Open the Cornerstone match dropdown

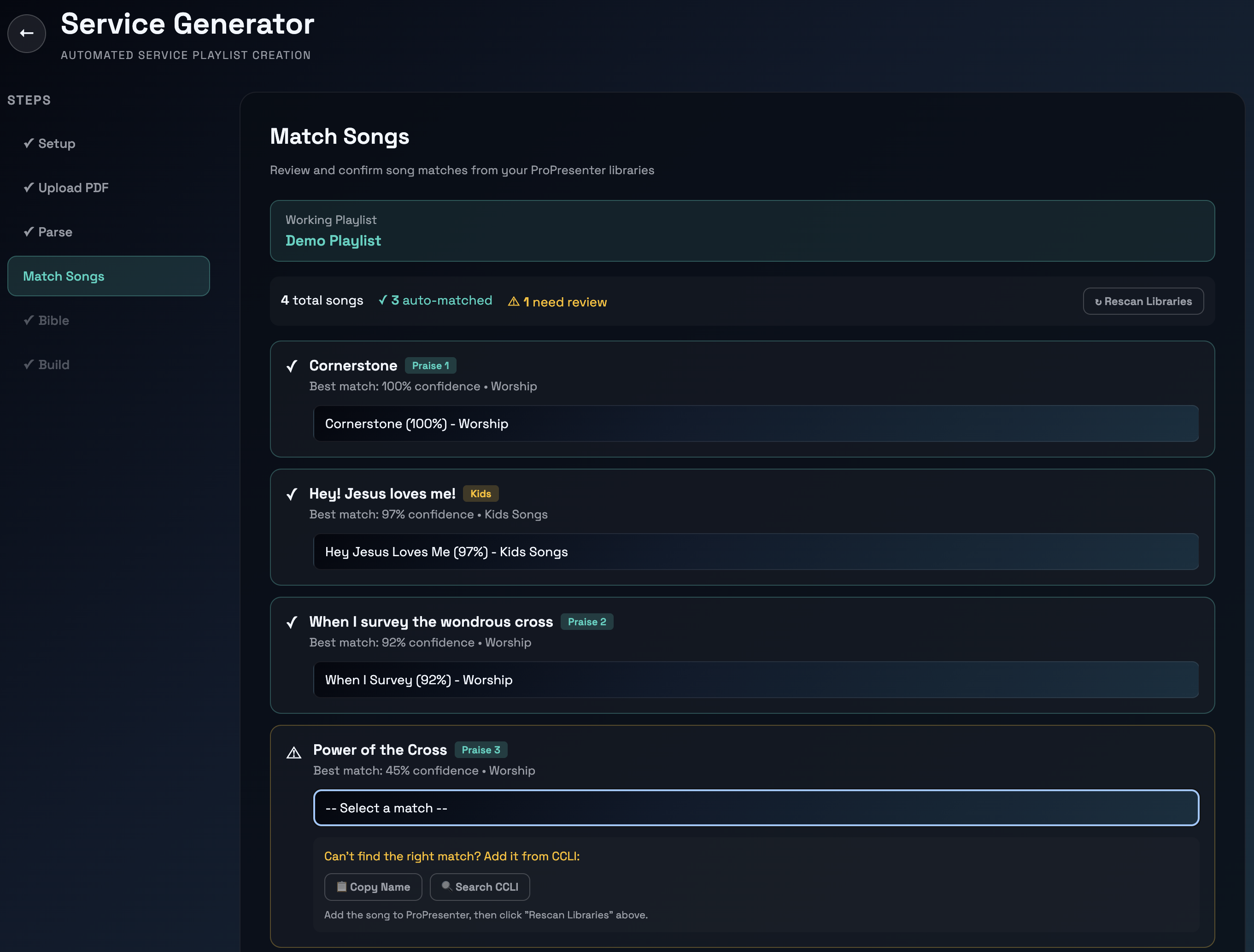point(756,423)
